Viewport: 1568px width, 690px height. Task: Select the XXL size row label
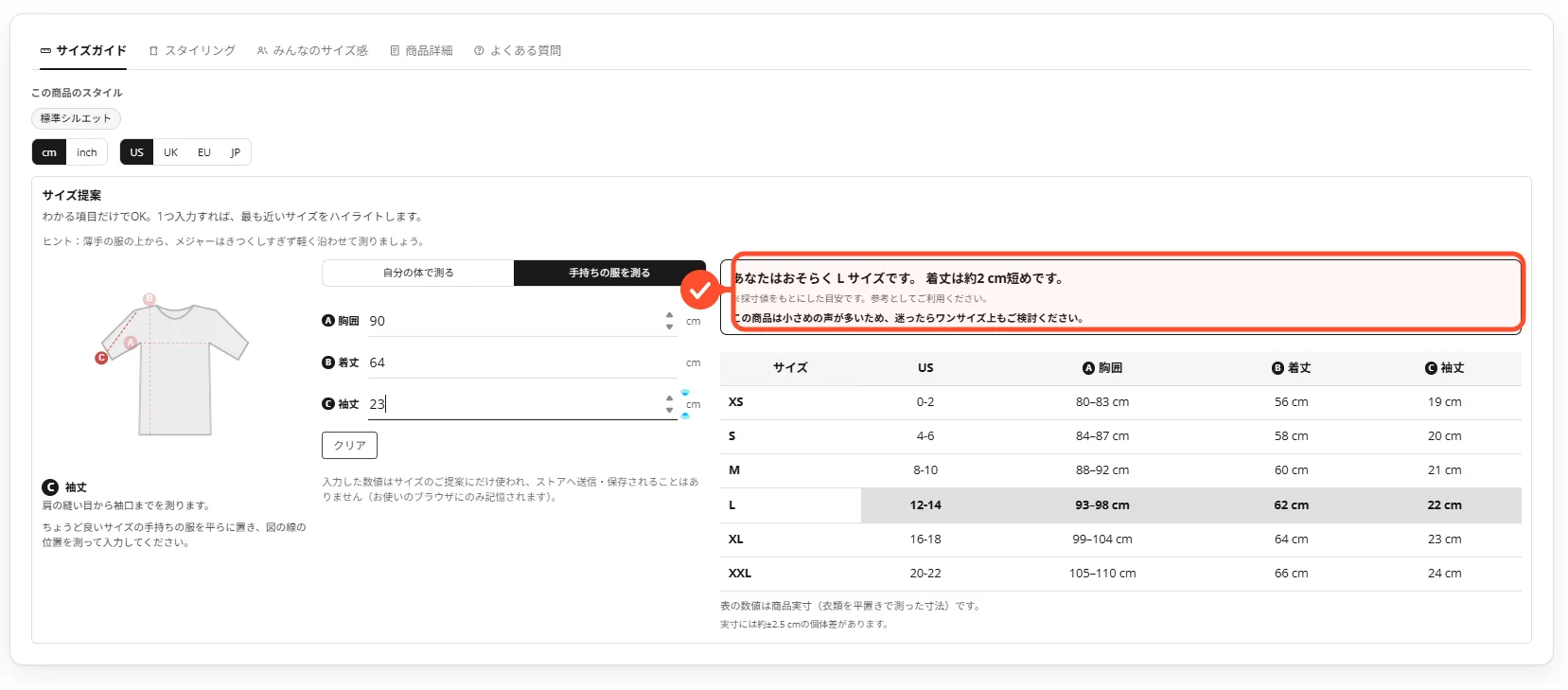tap(740, 574)
